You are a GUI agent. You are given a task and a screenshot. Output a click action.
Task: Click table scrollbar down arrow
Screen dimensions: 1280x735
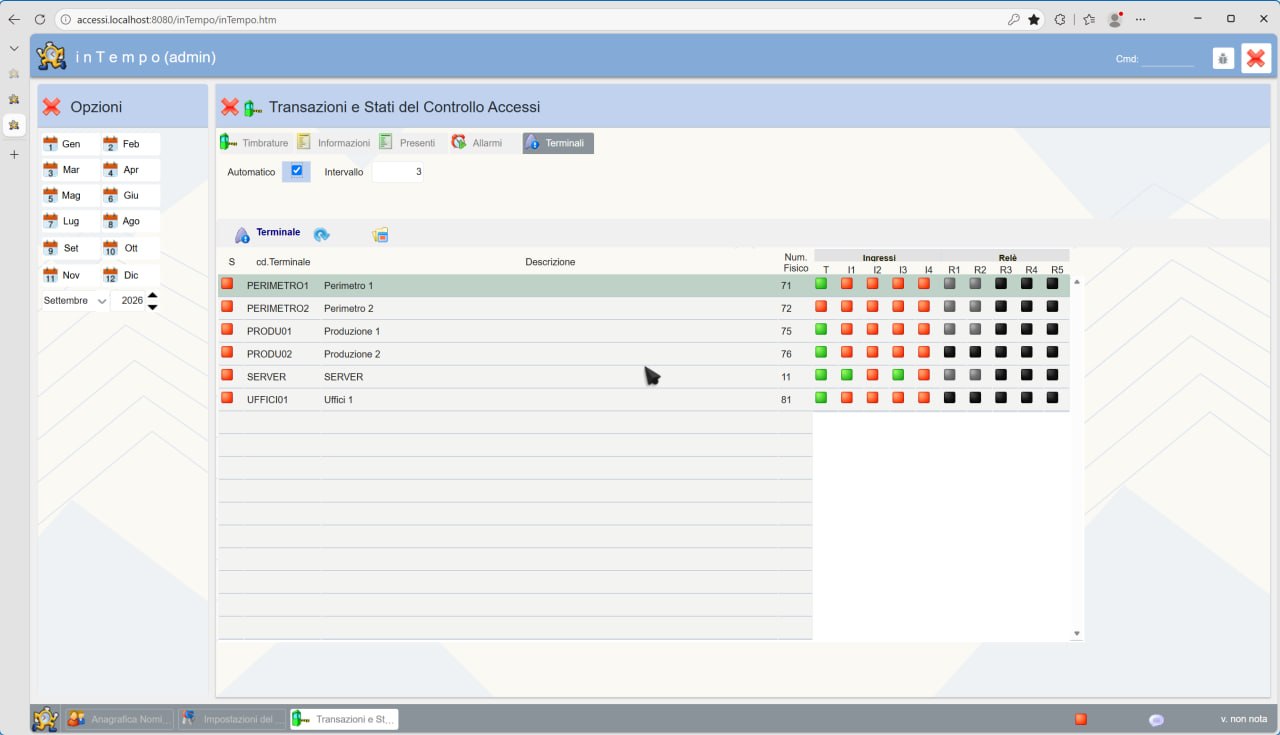pyautogui.click(x=1077, y=633)
